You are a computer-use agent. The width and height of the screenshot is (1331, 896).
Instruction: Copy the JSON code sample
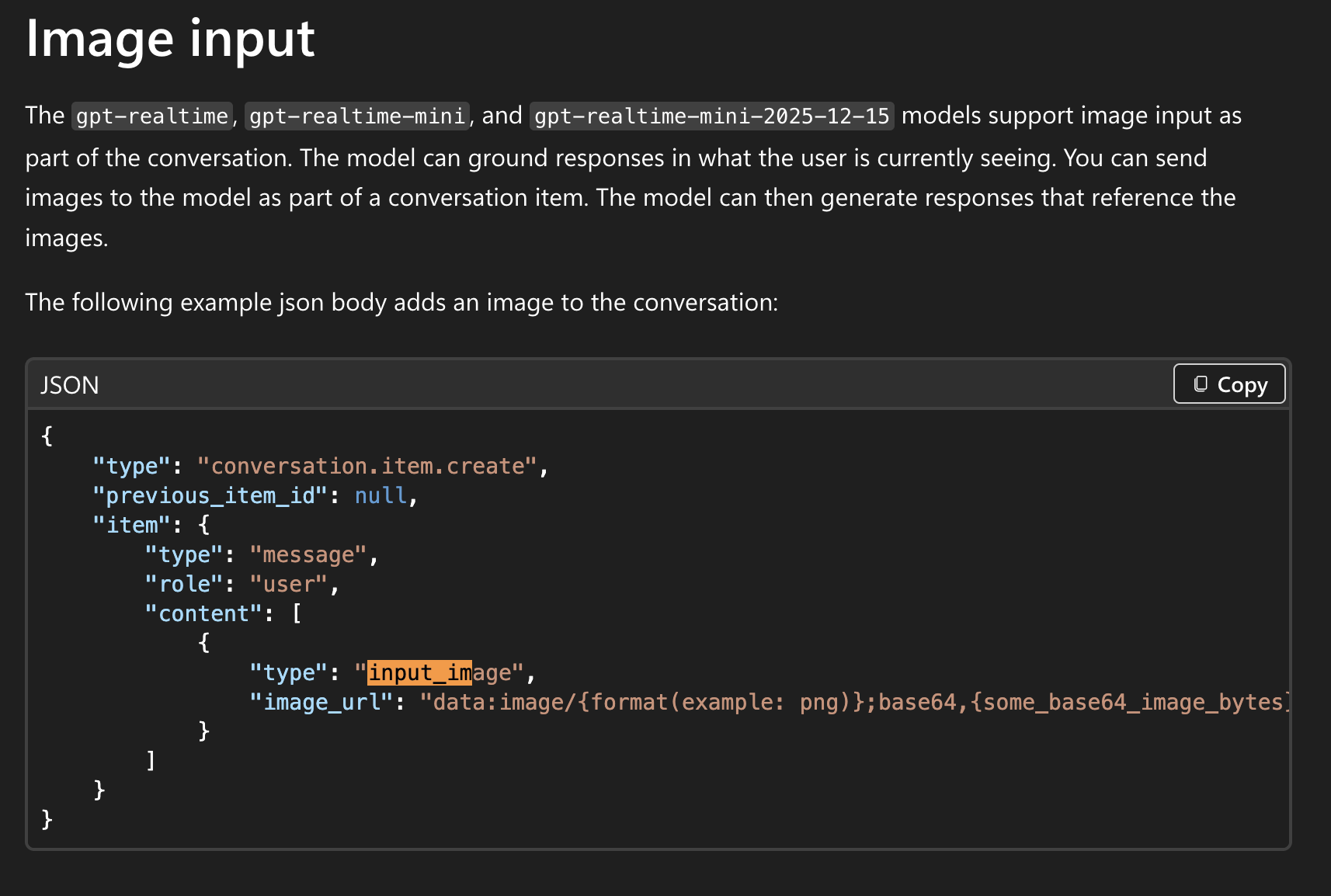tap(1229, 384)
